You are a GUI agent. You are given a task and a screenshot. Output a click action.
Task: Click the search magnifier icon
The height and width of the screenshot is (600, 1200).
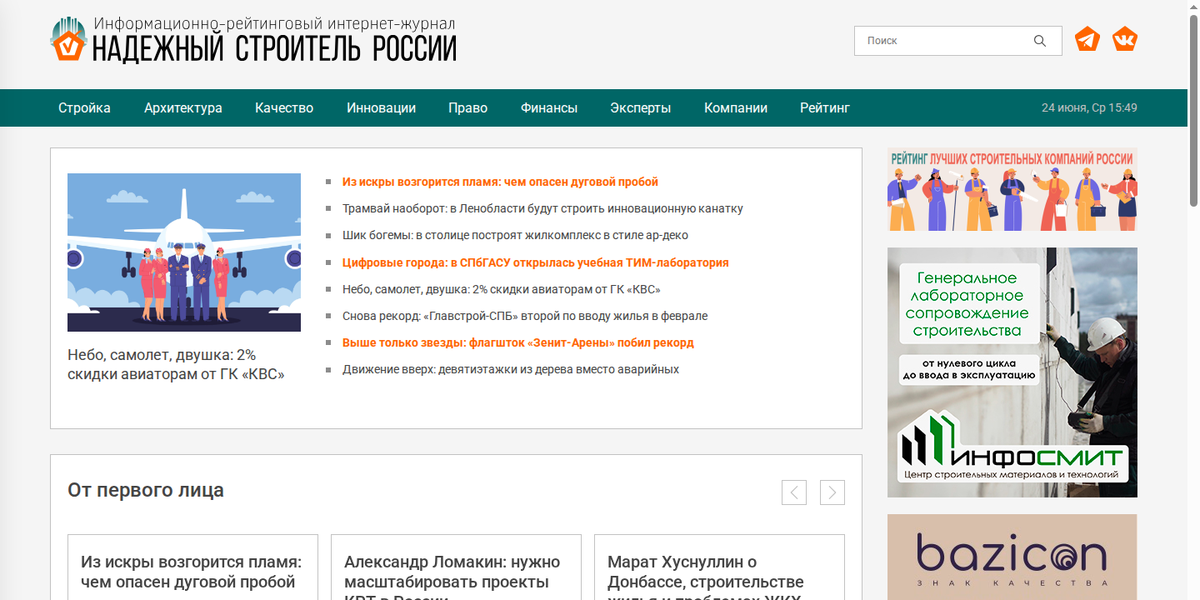[x=1040, y=41]
